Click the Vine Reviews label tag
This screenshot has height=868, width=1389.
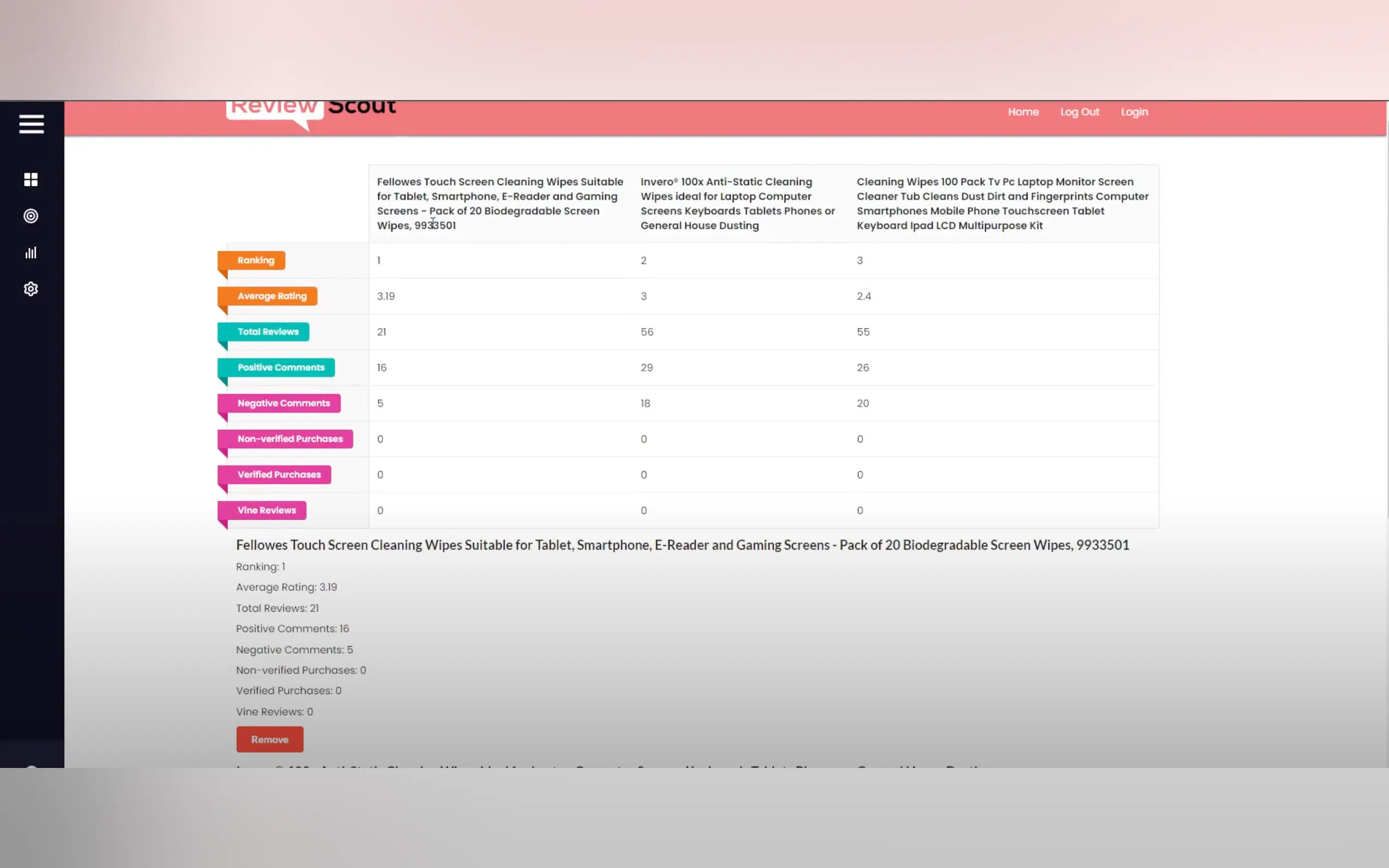(266, 511)
